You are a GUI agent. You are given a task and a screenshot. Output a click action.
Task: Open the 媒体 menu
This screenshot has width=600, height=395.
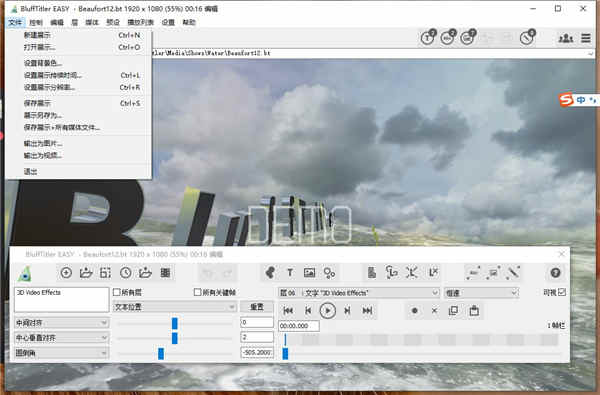coord(92,22)
